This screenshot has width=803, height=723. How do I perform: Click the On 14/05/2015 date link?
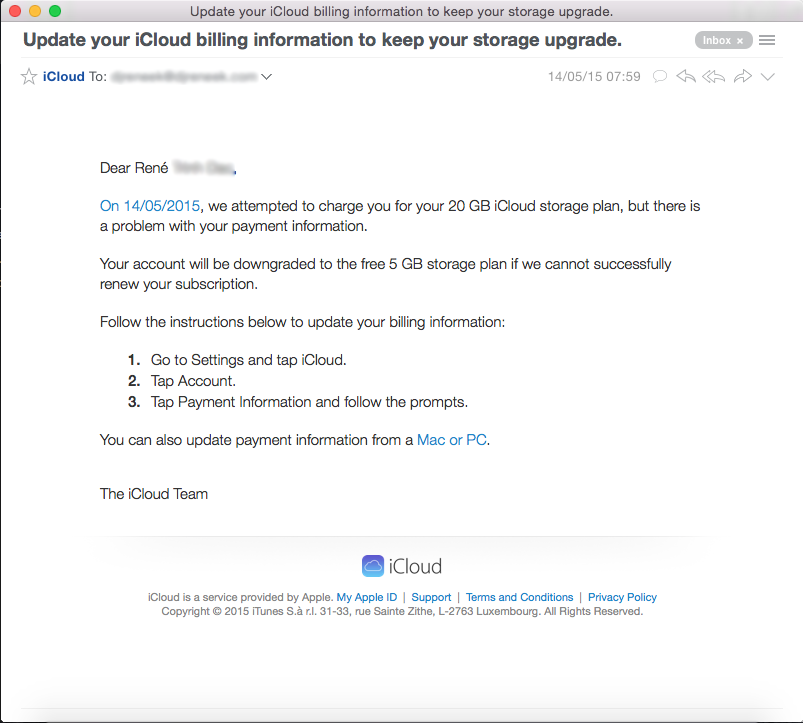(151, 206)
